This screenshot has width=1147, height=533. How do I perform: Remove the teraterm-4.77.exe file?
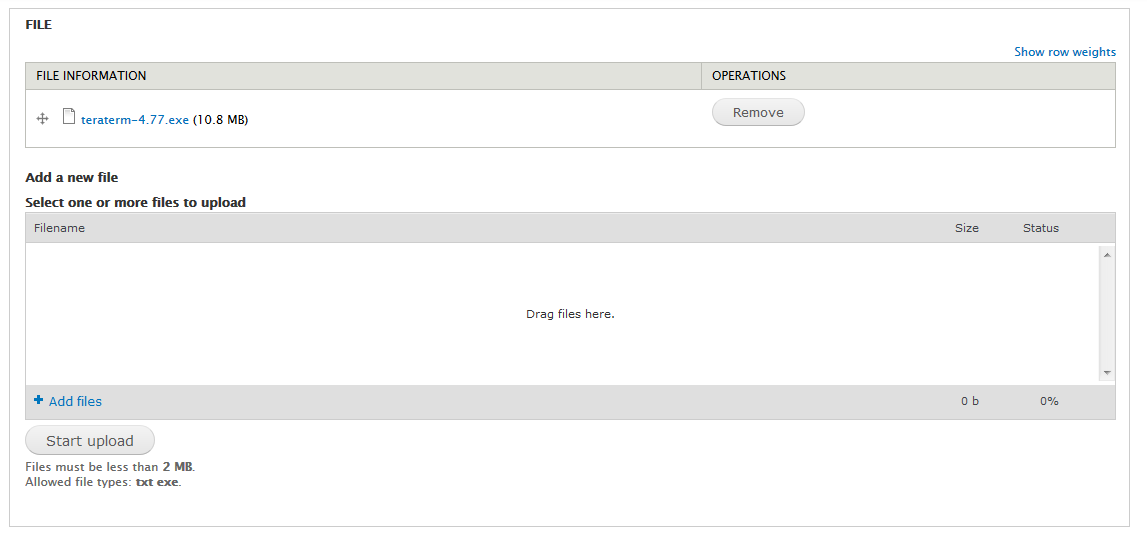[x=758, y=113]
